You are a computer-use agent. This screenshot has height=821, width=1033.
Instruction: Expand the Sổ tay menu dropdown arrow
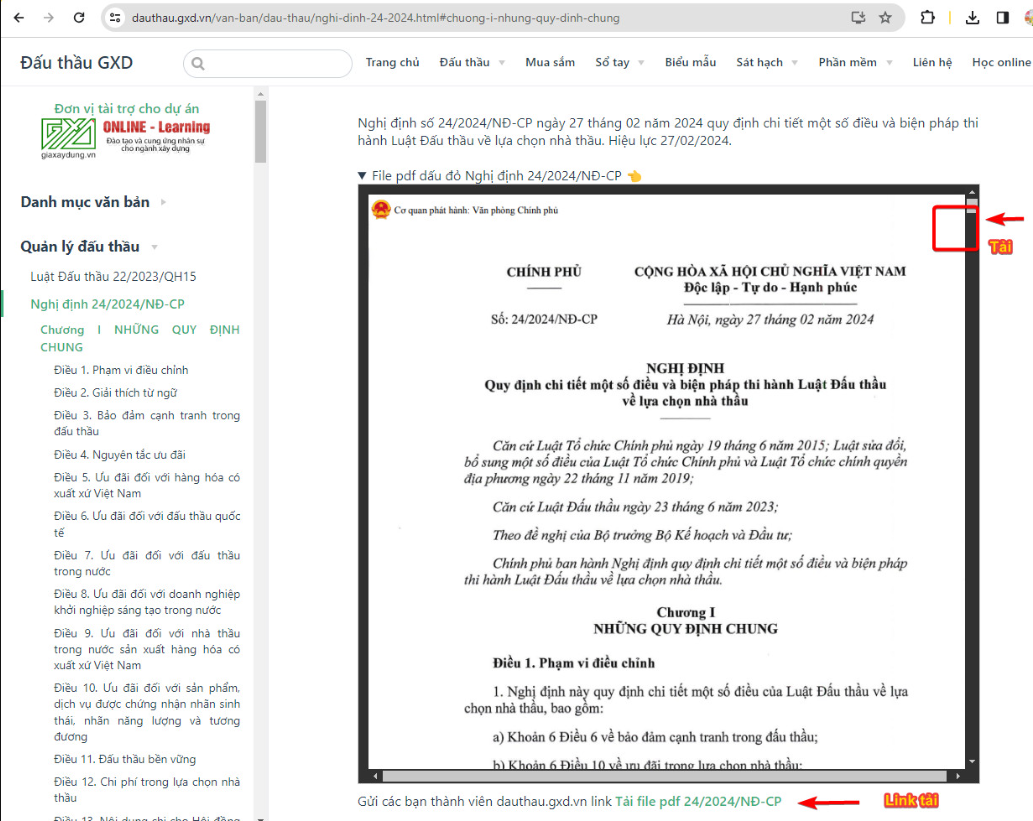(641, 63)
